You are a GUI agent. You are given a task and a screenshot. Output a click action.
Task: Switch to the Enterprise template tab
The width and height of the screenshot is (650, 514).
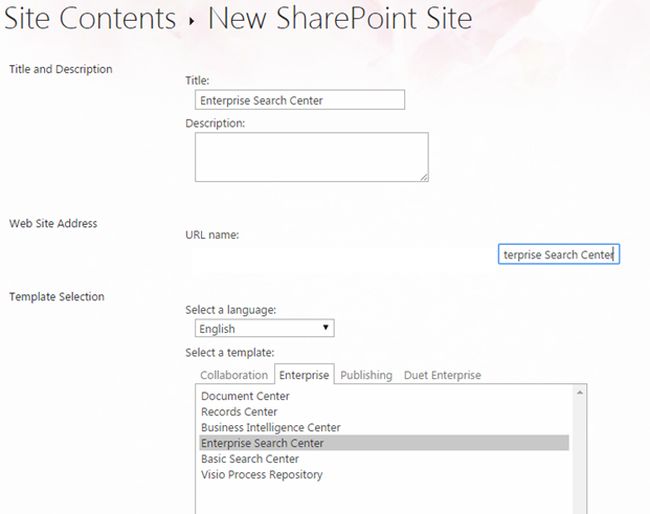click(304, 375)
